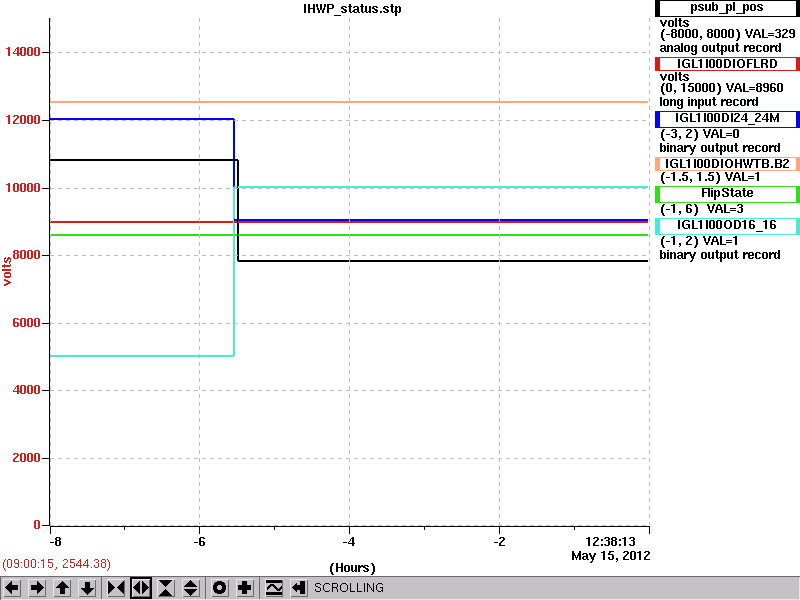The height and width of the screenshot is (600, 800).
Task: Zoom out vertically using the up-down triangles button
Action: point(191,588)
